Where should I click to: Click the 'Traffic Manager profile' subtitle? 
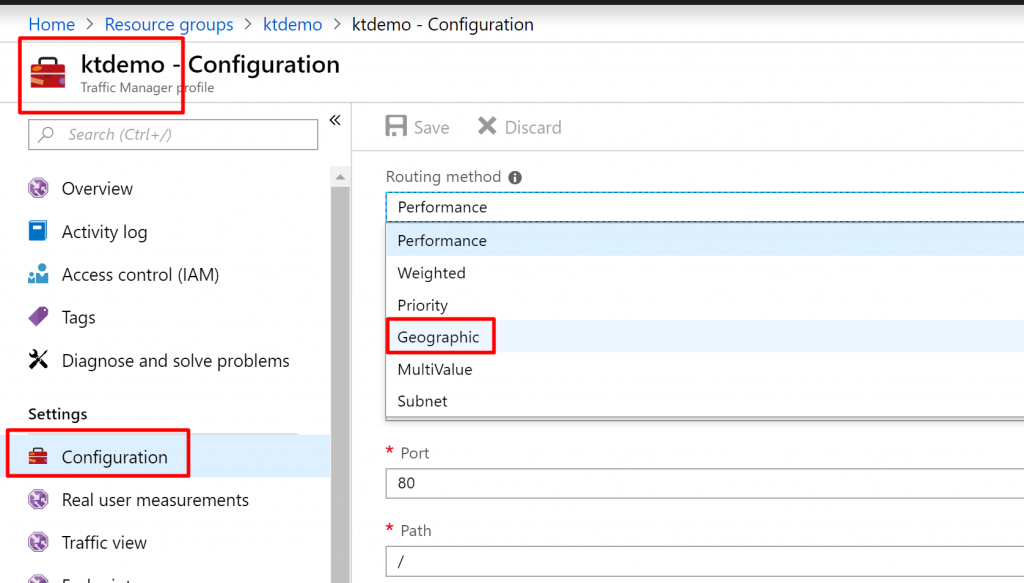click(x=148, y=87)
